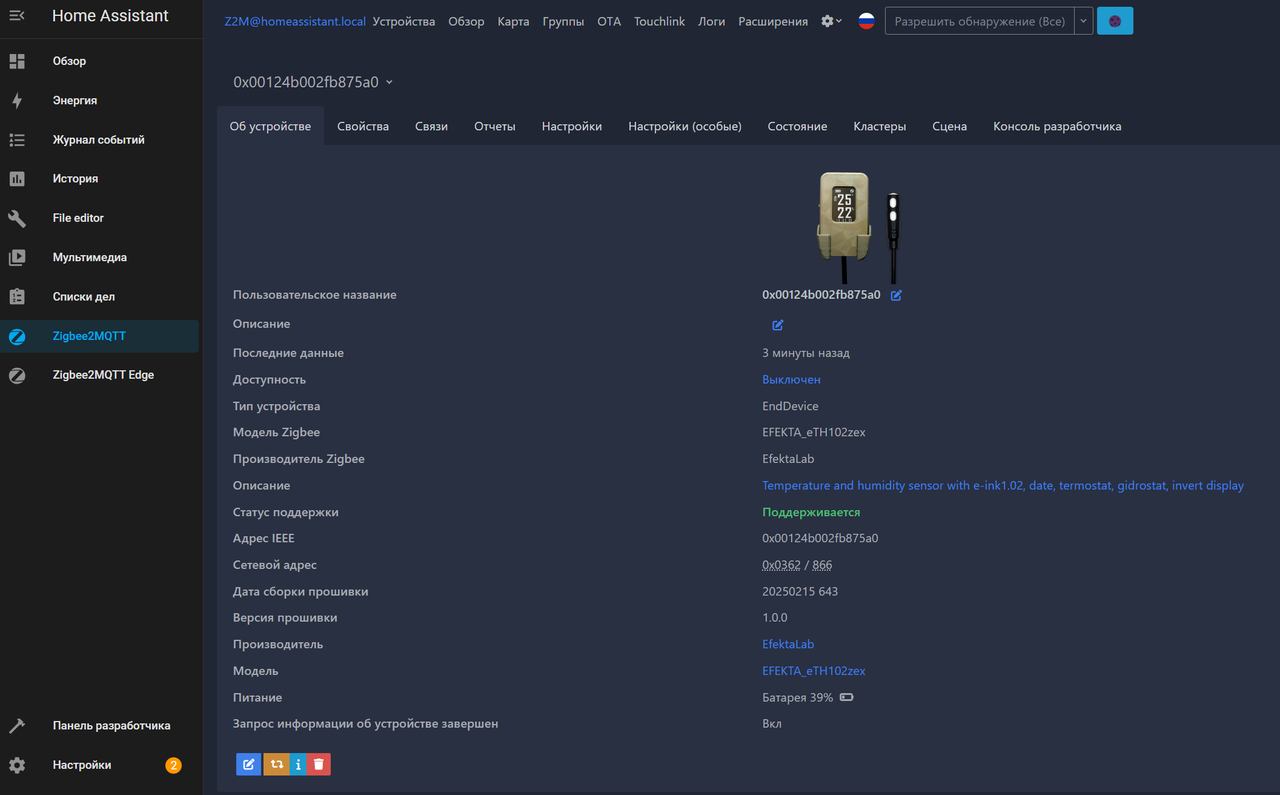Open the Расширения navbar item
Viewport: 1280px width, 795px height.
(x=773, y=21)
